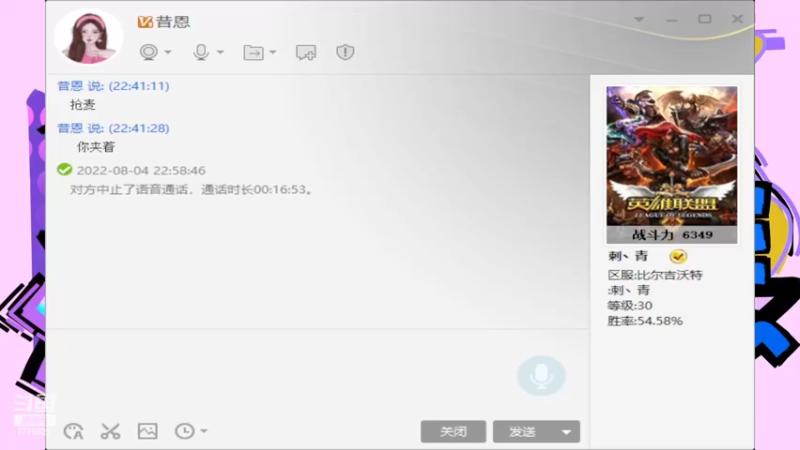Click the sender line 昔恩 说: (22:41:11)

pyautogui.click(x=113, y=86)
